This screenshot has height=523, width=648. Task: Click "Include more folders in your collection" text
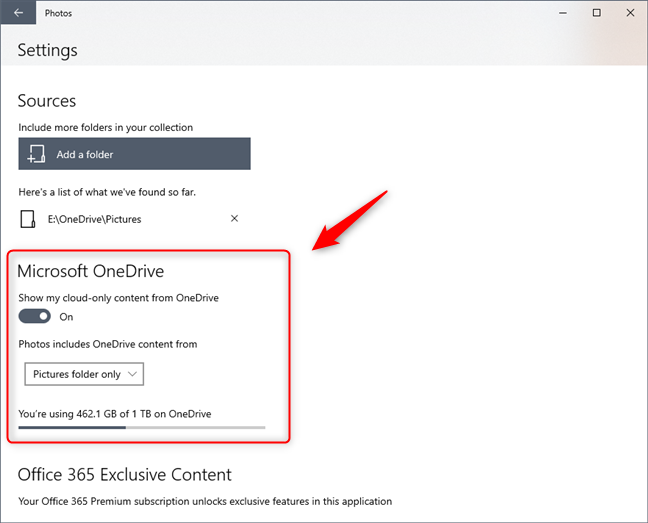click(x=105, y=127)
